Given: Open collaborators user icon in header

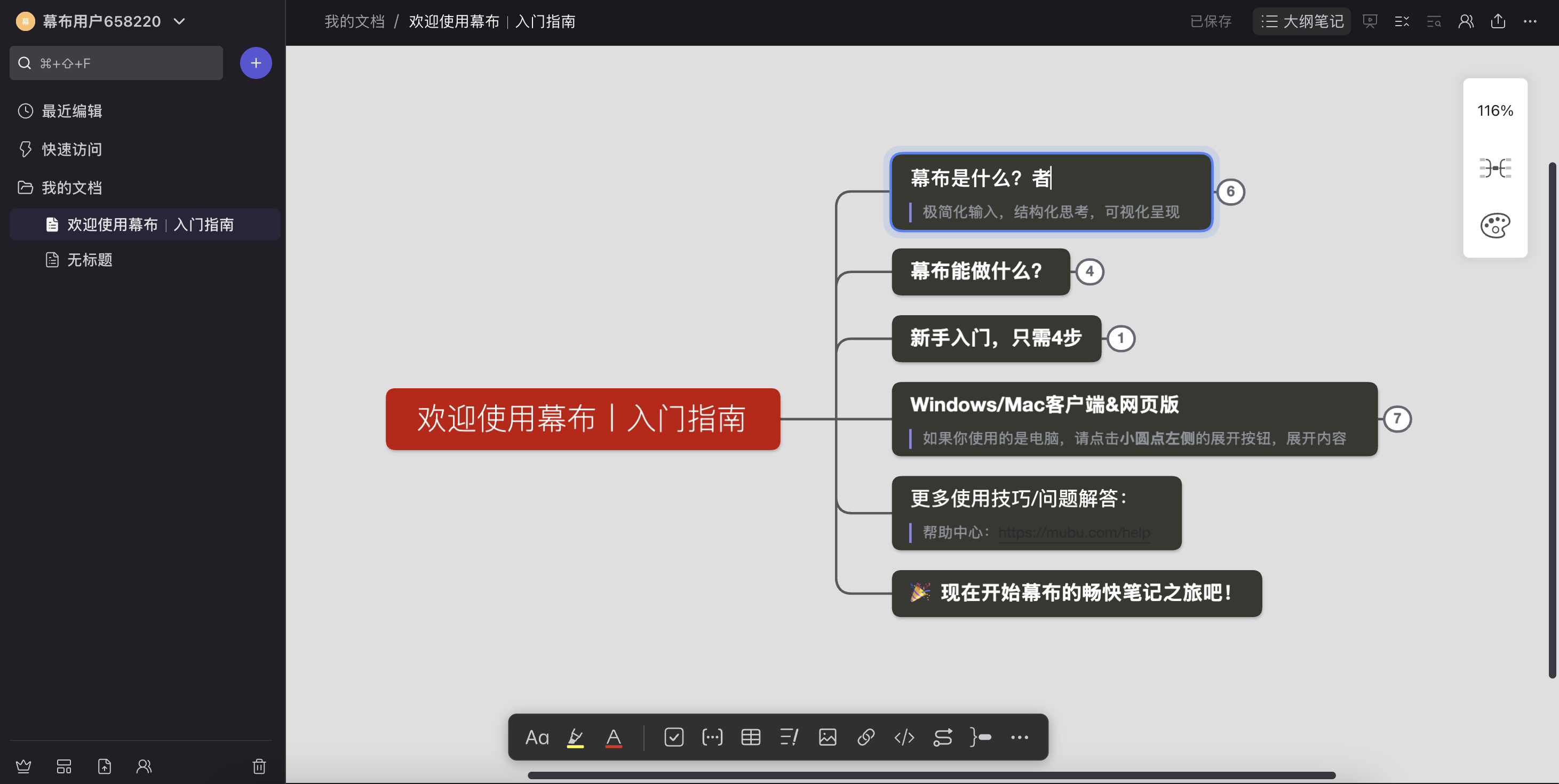Looking at the screenshot, I should [1466, 21].
